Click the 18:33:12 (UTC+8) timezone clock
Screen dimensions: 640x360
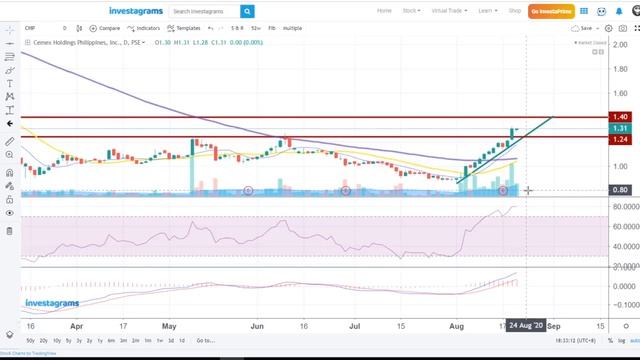point(575,340)
